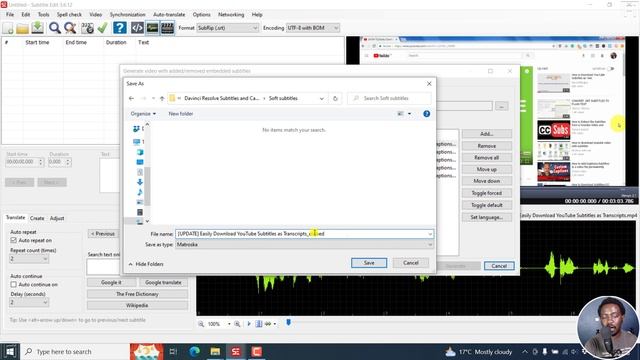
Task: Click the waveform play button
Action: point(249,324)
